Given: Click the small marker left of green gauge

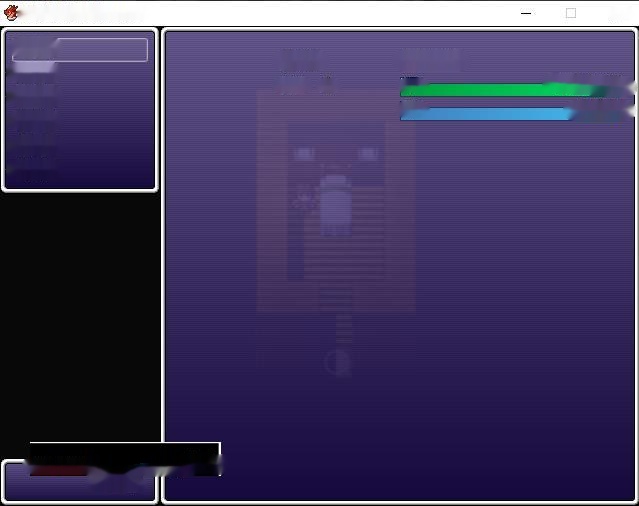Looking at the screenshot, I should (x=410, y=80).
